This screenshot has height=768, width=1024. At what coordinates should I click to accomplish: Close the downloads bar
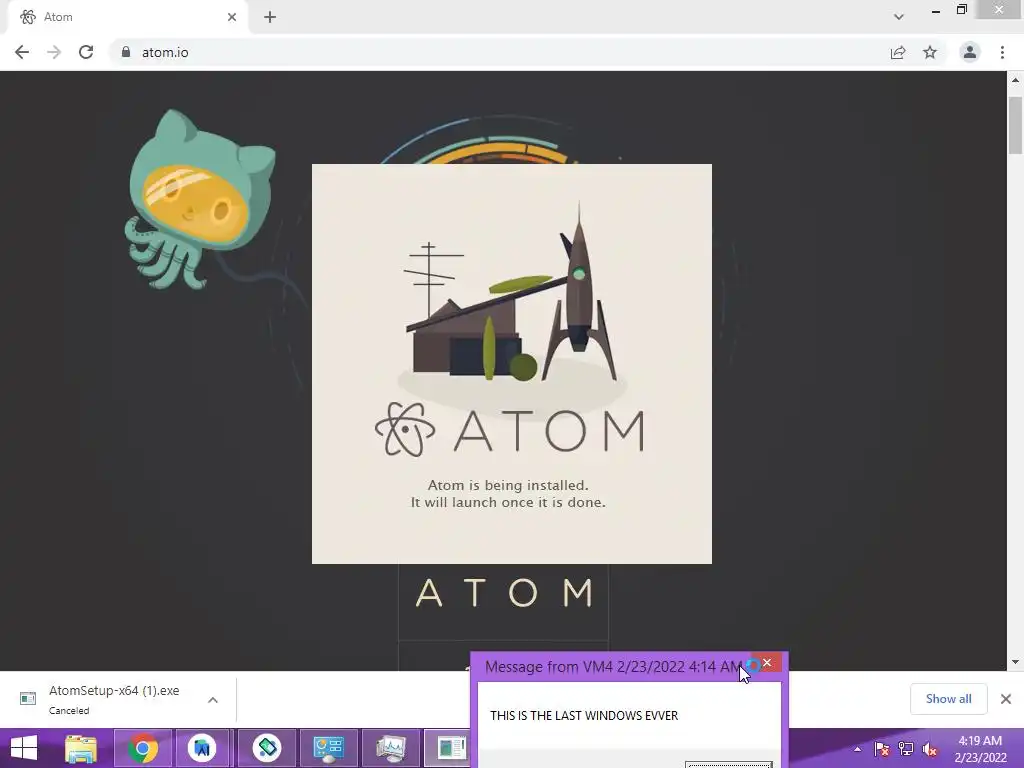pyautogui.click(x=1006, y=699)
